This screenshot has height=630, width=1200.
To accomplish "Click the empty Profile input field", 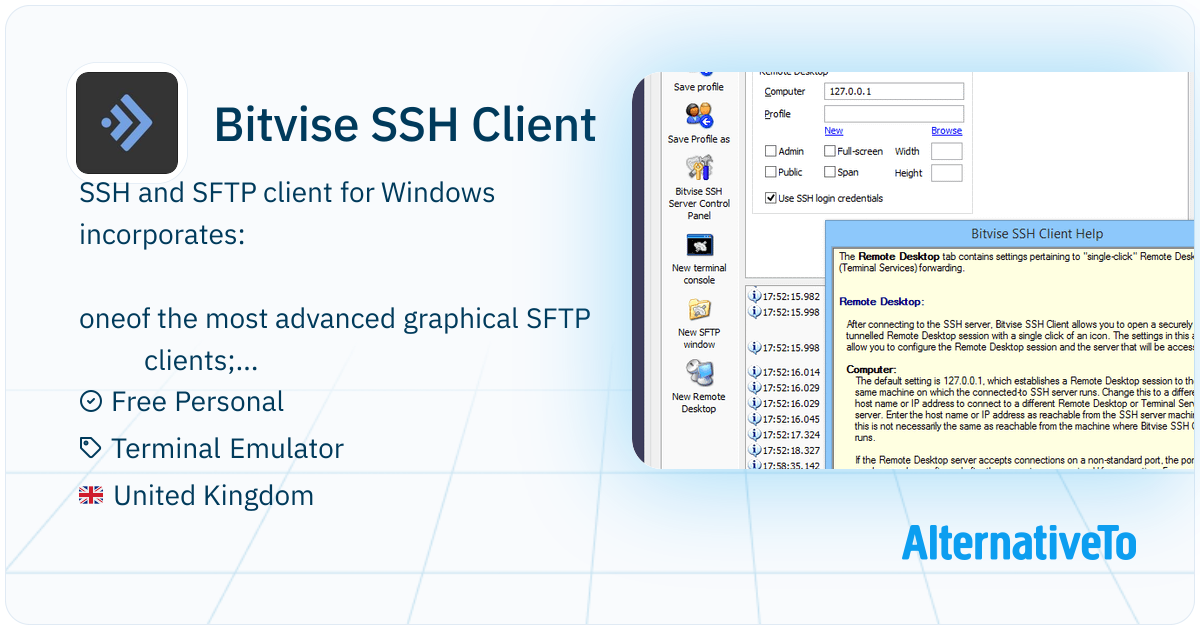I will click(x=893, y=114).
